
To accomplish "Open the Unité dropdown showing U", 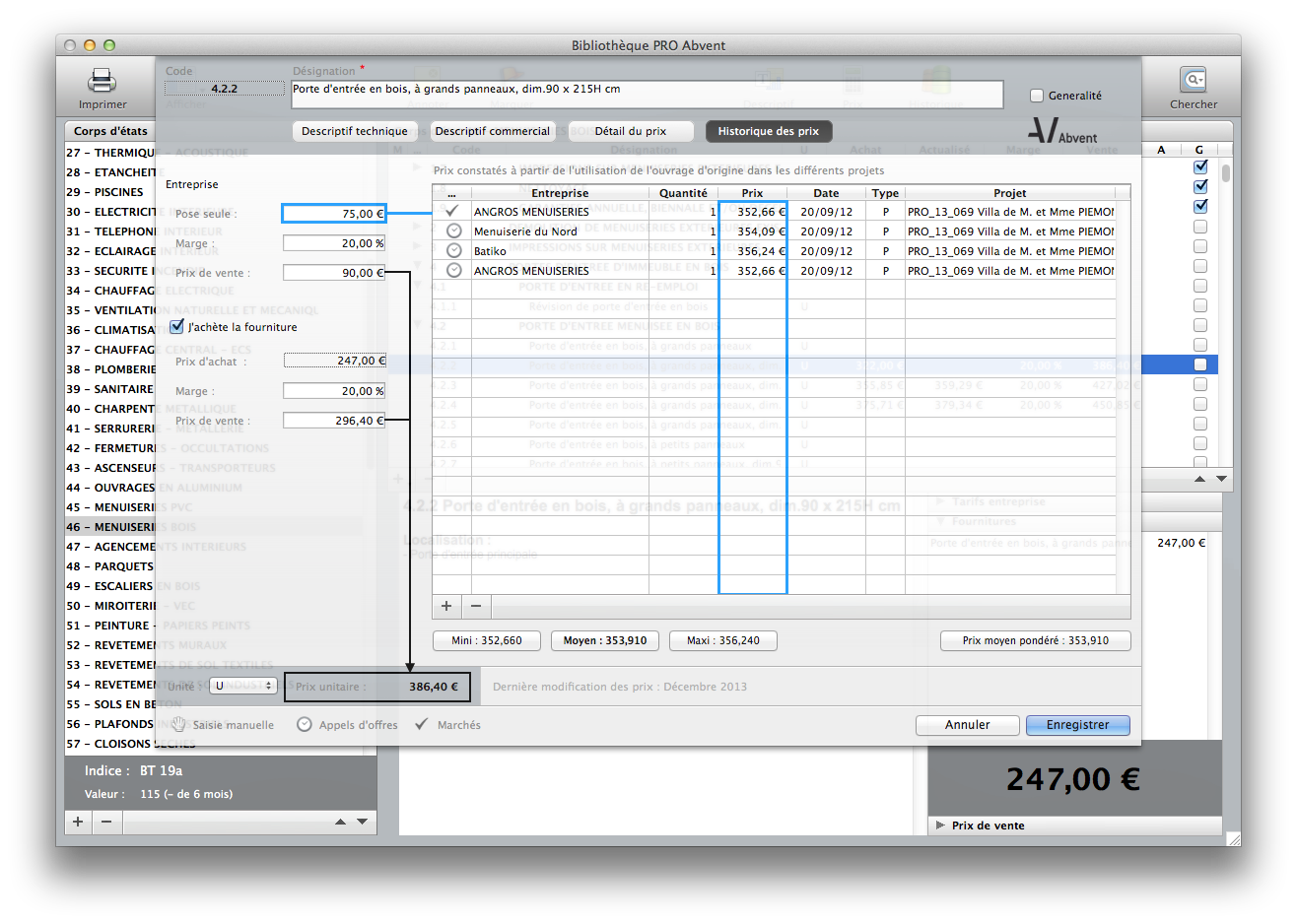I will click(242, 686).
